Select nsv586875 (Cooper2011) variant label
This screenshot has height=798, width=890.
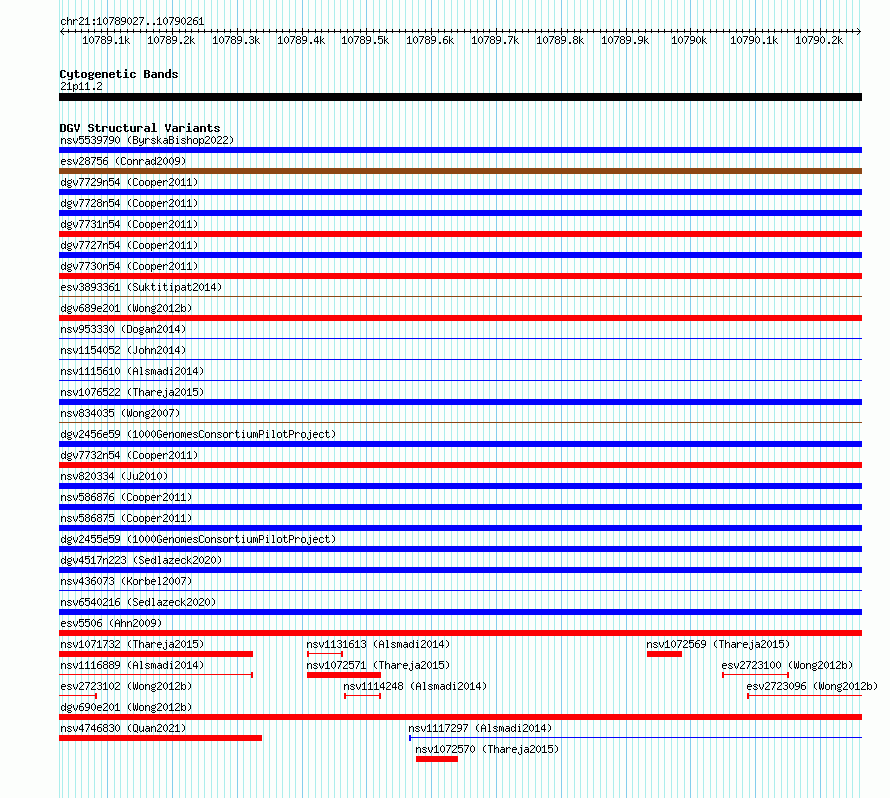tap(126, 518)
